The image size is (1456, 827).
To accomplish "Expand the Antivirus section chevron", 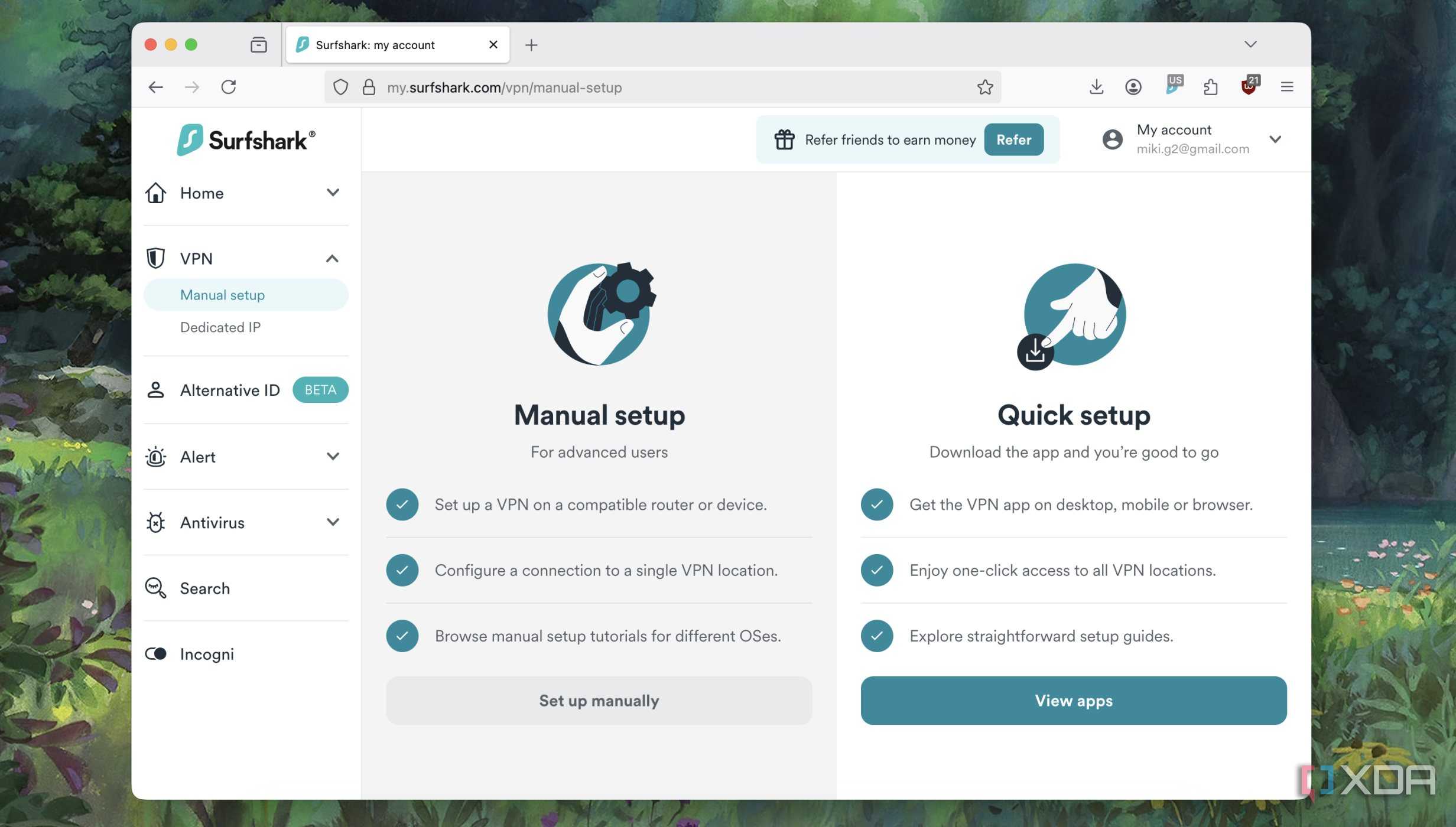I will pyautogui.click(x=333, y=522).
